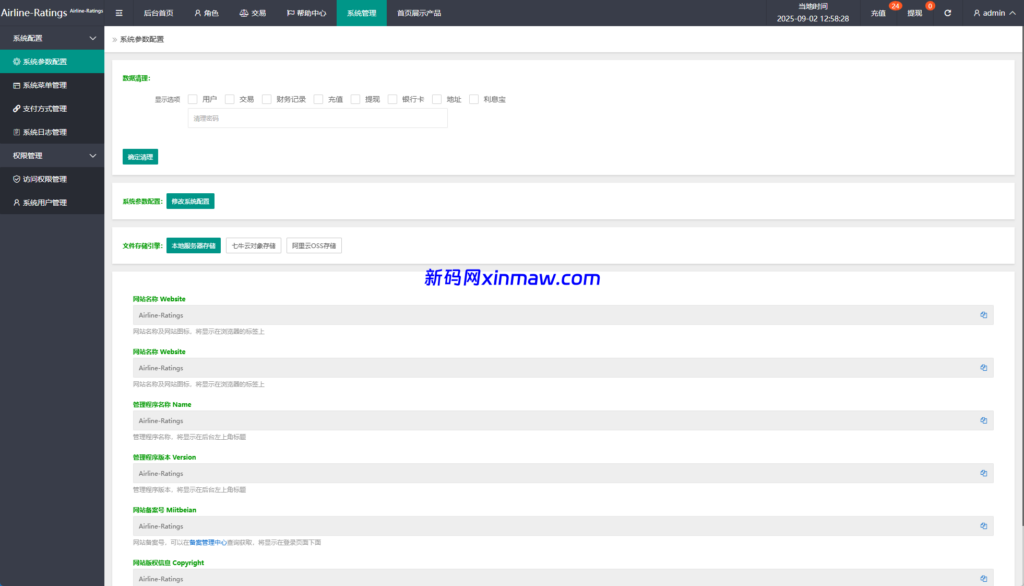The height and width of the screenshot is (586, 1024).
Task: Collapse the 系统配置 sidebar section
Action: click(52, 37)
